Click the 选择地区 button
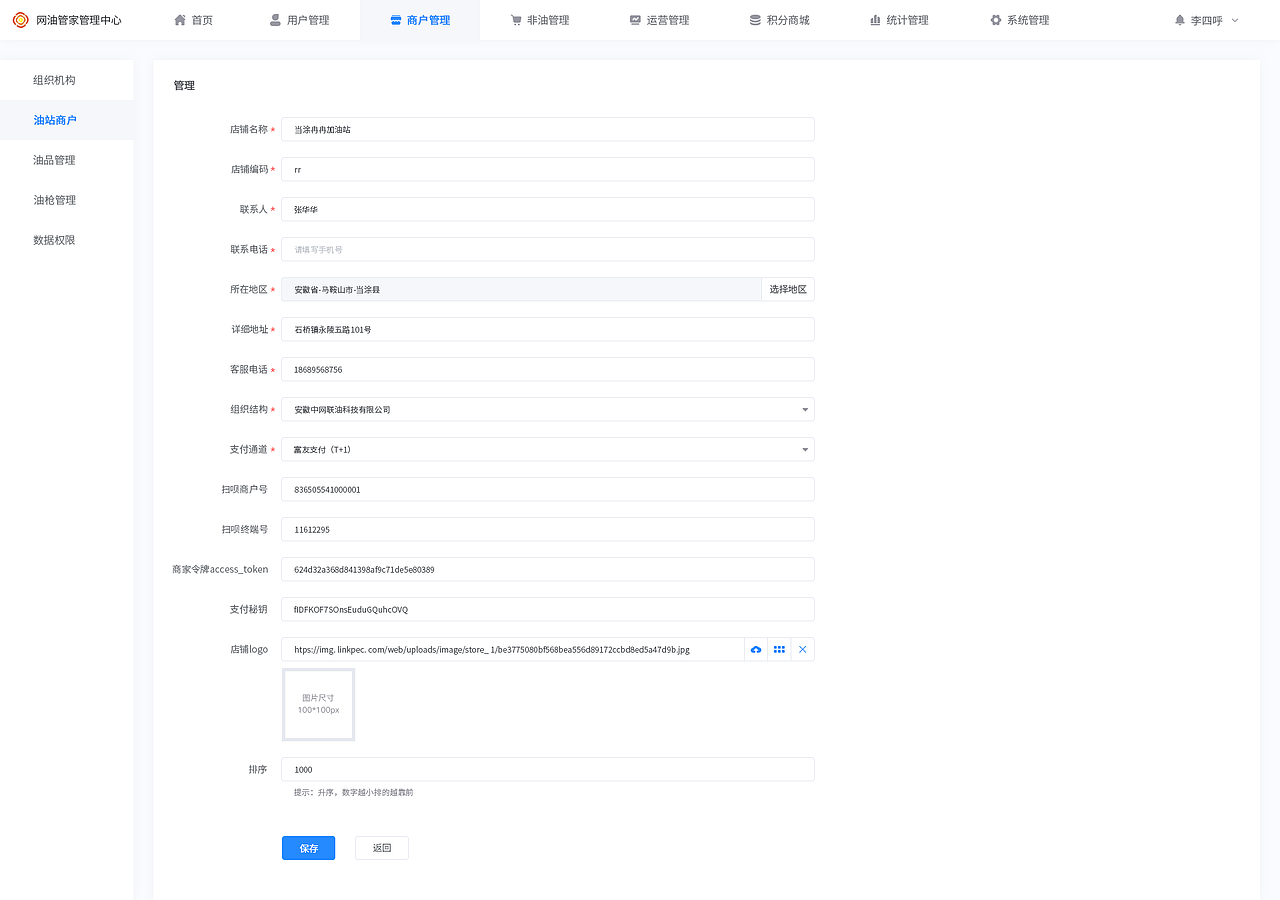Viewport: 1280px width, 900px height. (788, 289)
